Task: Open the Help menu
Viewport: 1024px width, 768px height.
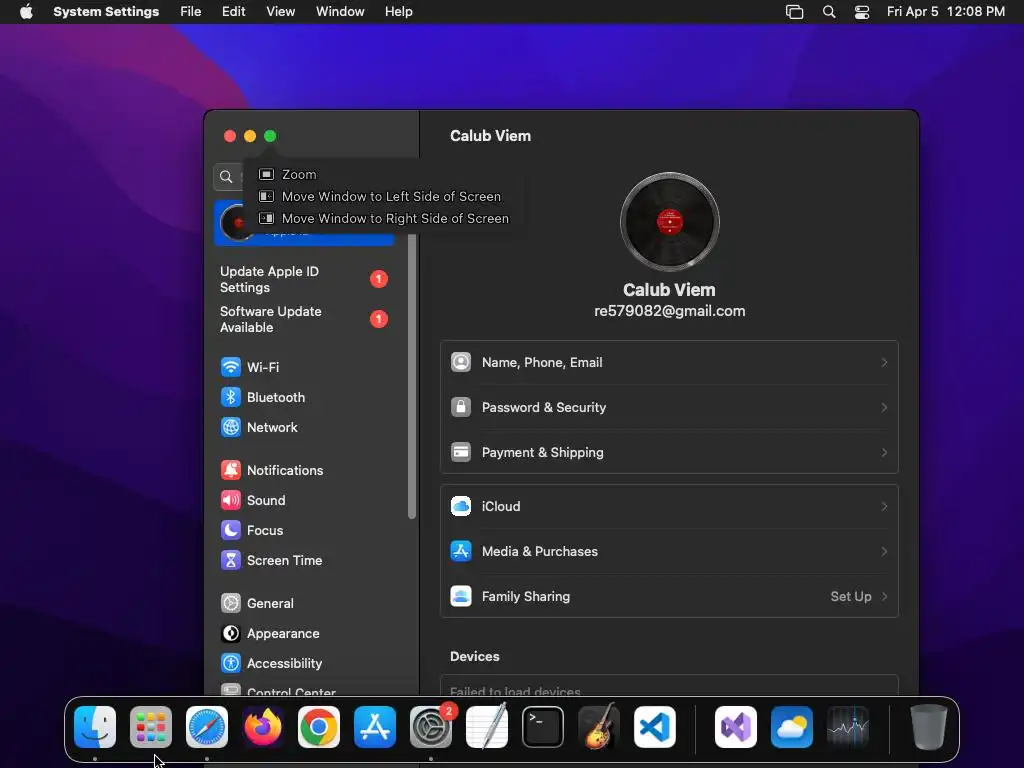Action: pos(398,12)
